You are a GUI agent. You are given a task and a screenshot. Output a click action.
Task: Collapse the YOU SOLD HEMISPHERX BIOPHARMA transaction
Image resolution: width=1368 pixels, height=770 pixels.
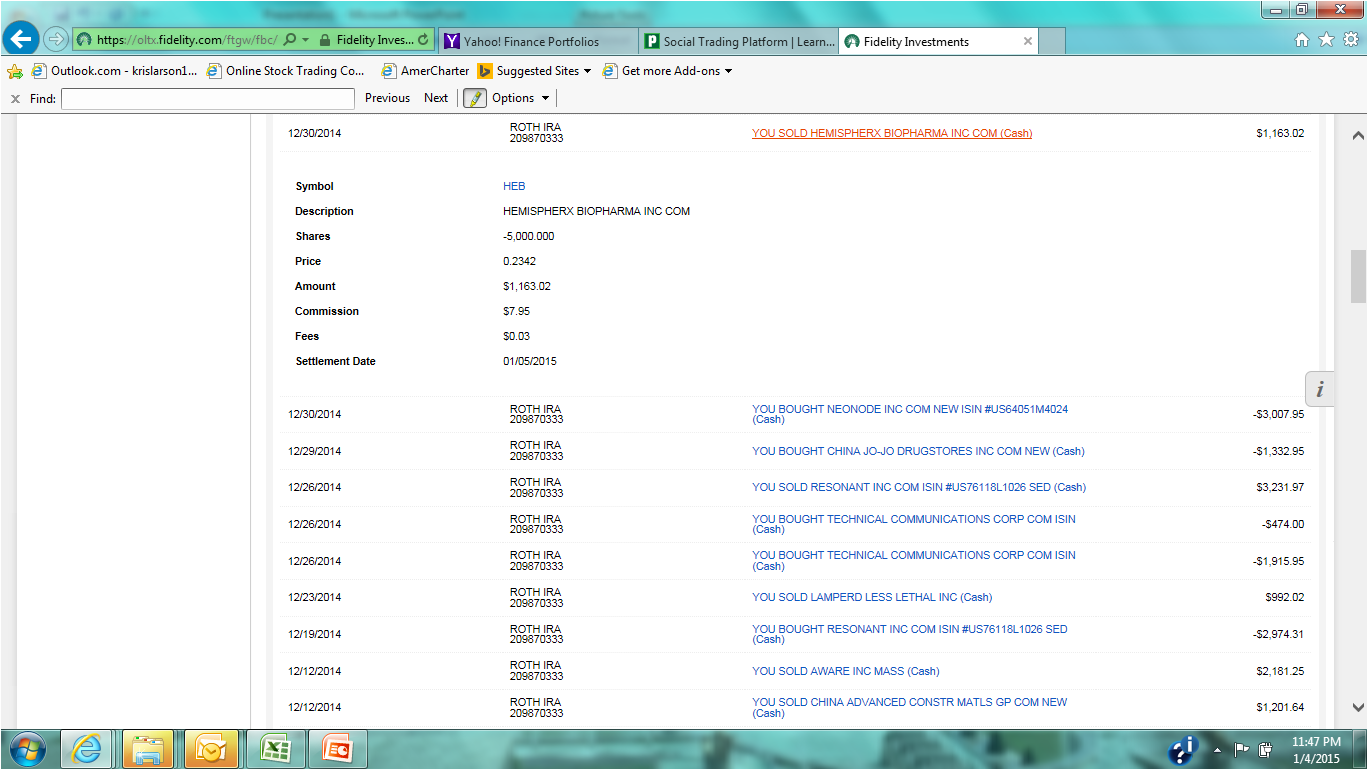tap(891, 133)
